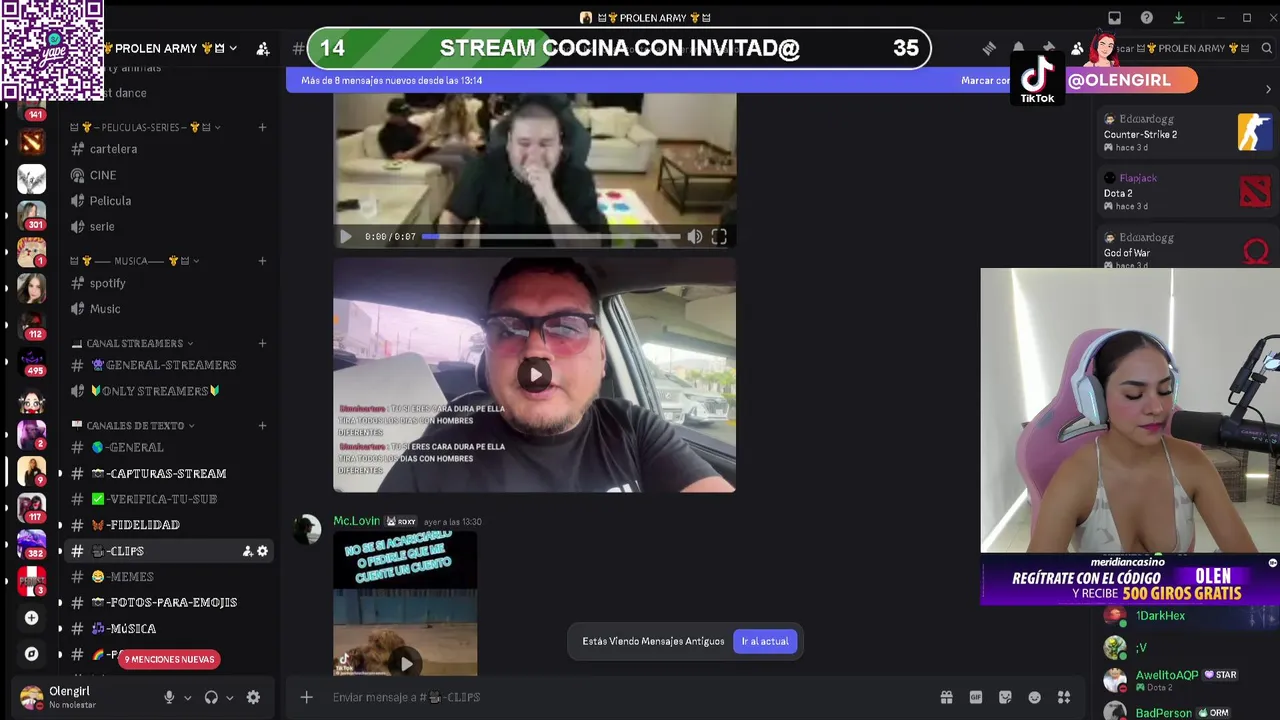Image resolution: width=1280 pixels, height=720 pixels.
Task: Open Counter-Strike 2 activity by Edwardogg
Action: coord(1188,133)
